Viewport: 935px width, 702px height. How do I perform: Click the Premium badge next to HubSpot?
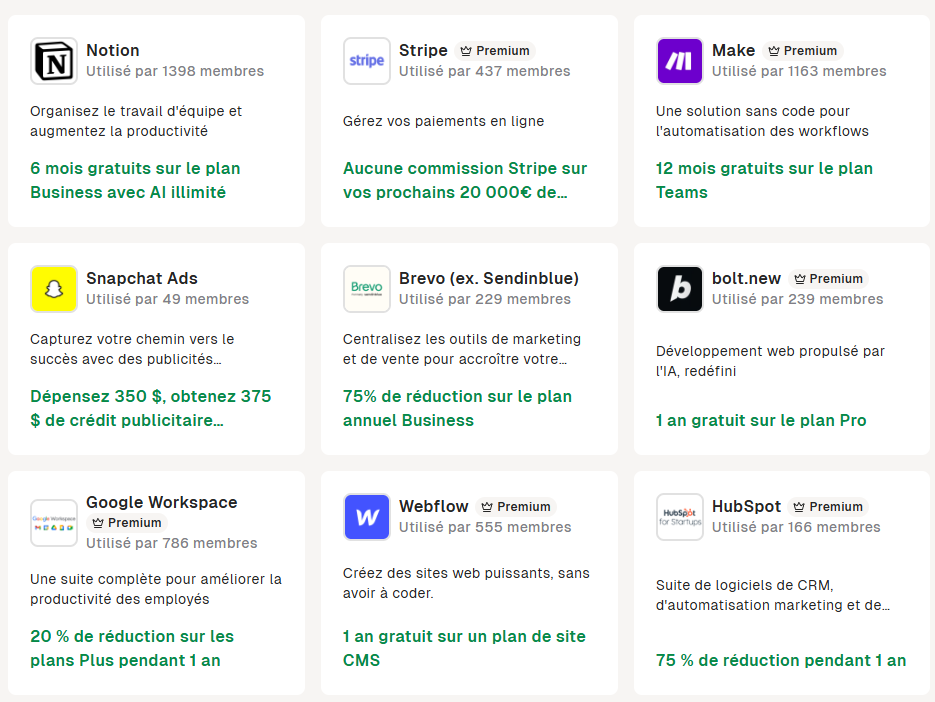pyautogui.click(x=828, y=506)
